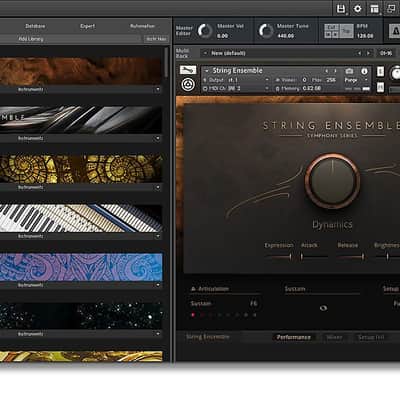Click the BPM value 120.00
This screenshot has height=400, width=400.
[x=365, y=36]
